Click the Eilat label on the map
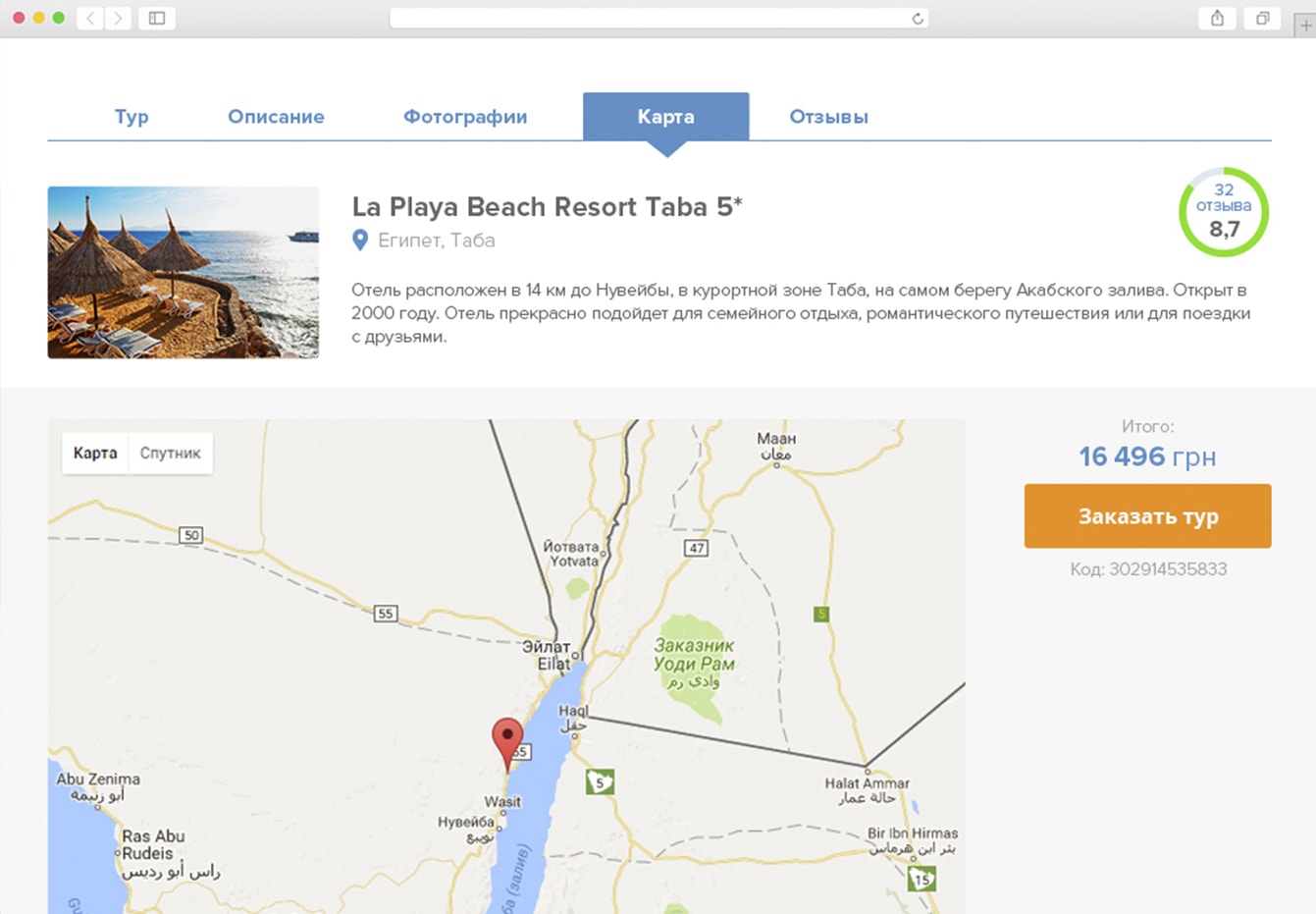 553,664
